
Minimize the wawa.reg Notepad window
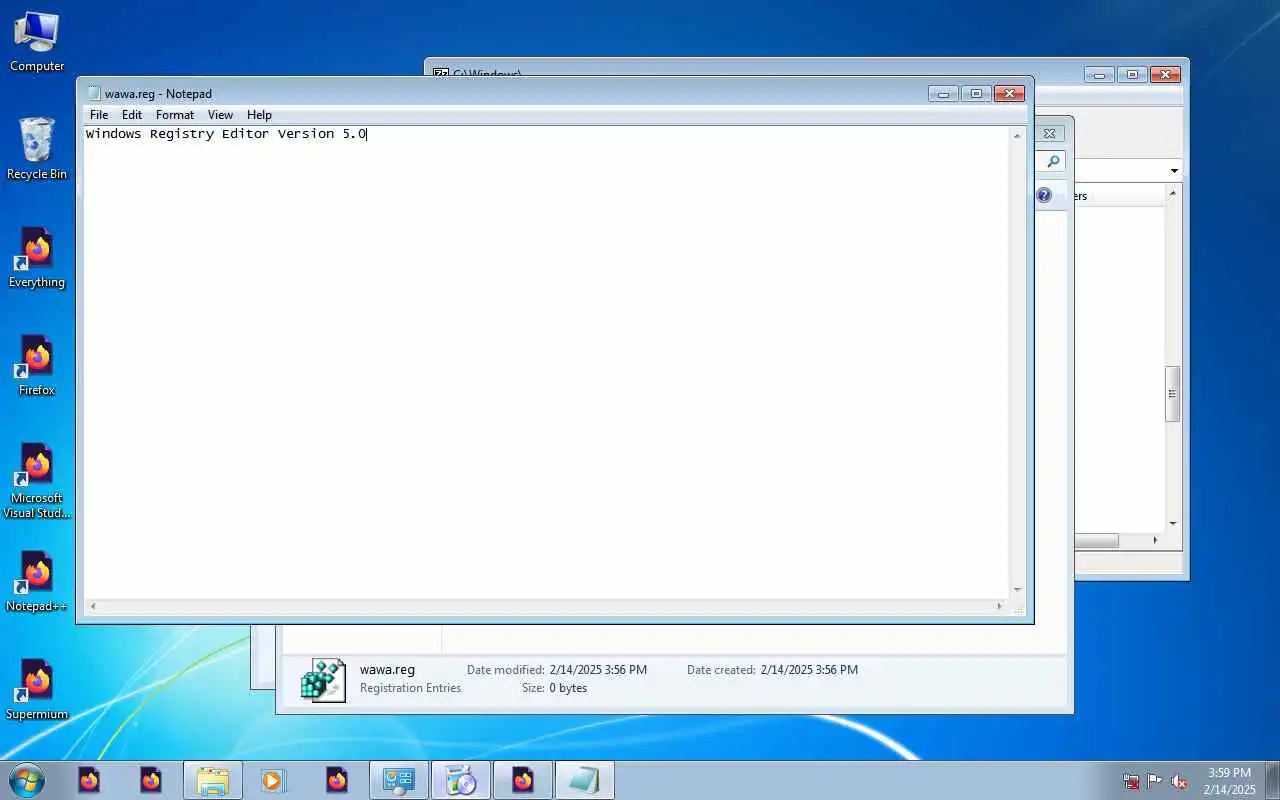pos(943,94)
